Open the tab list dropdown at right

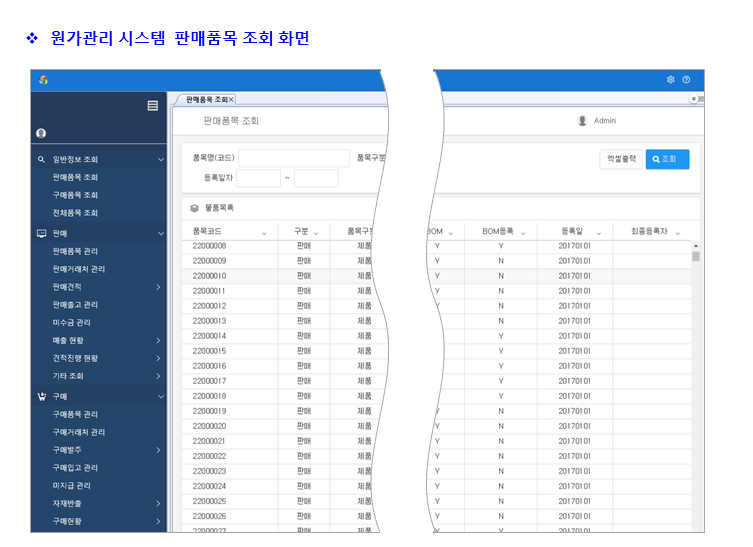click(x=693, y=99)
